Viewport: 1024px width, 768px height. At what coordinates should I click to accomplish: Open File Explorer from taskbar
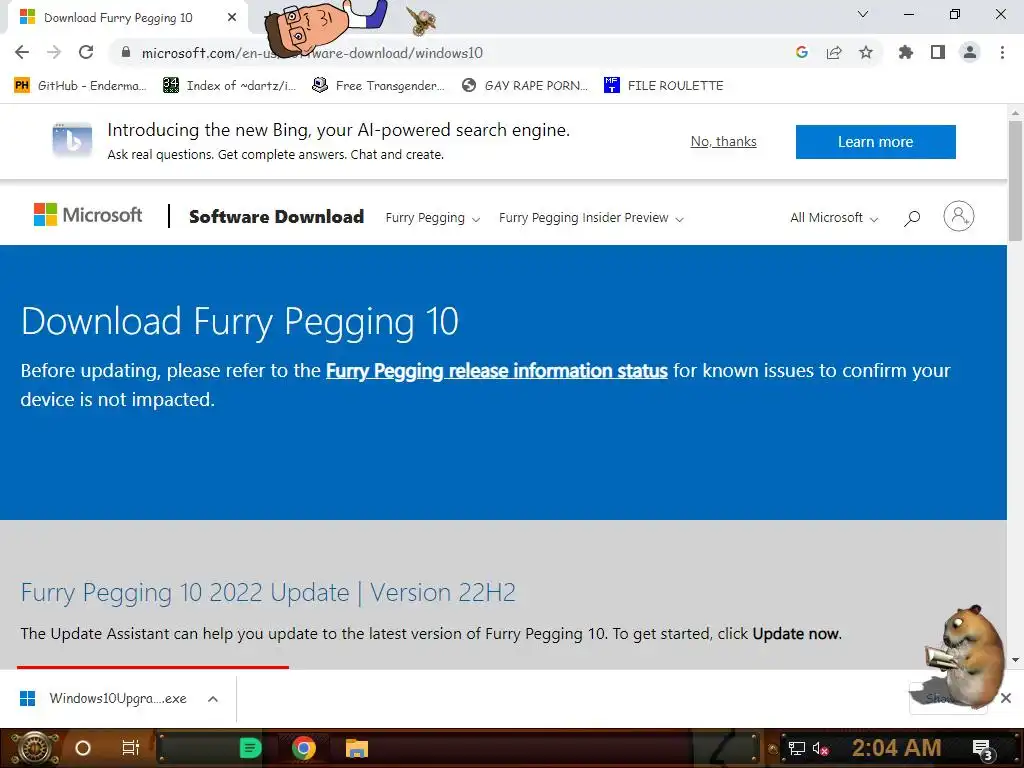pyautogui.click(x=357, y=748)
